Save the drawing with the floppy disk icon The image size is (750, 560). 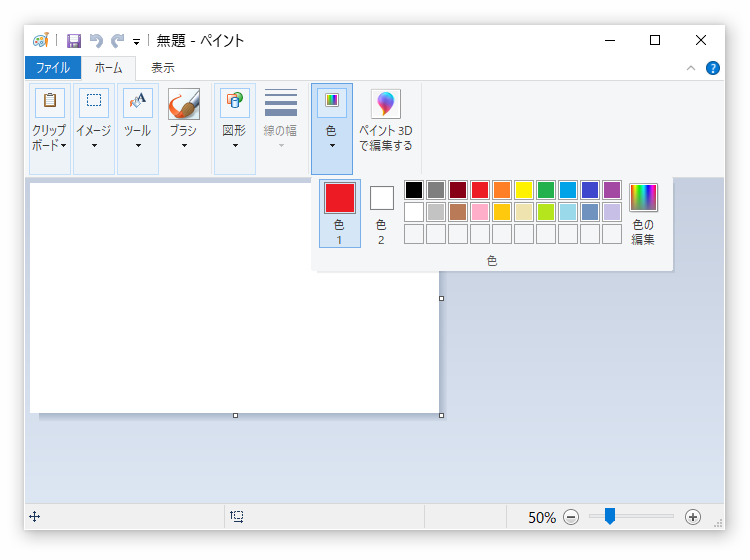pyautogui.click(x=74, y=41)
